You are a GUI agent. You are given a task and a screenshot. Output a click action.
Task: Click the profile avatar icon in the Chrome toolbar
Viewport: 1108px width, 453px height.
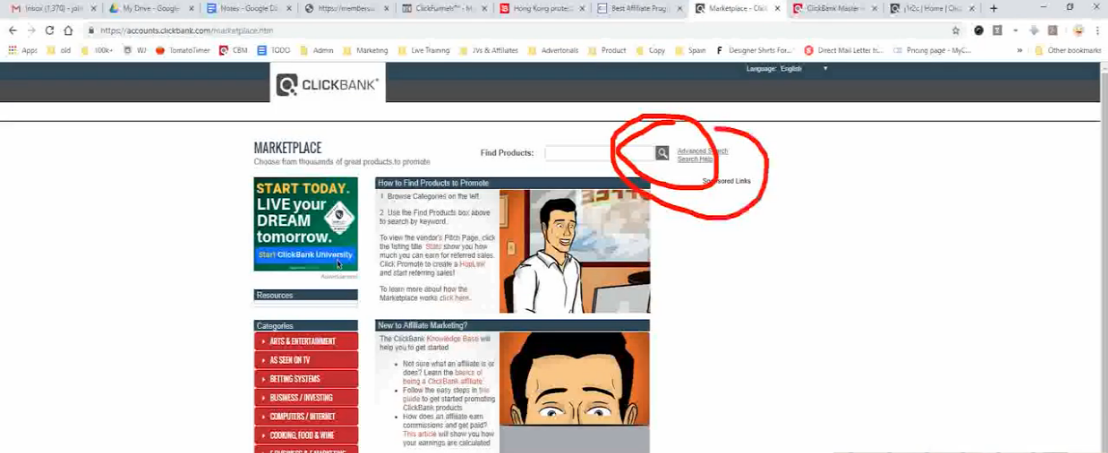(x=1078, y=30)
